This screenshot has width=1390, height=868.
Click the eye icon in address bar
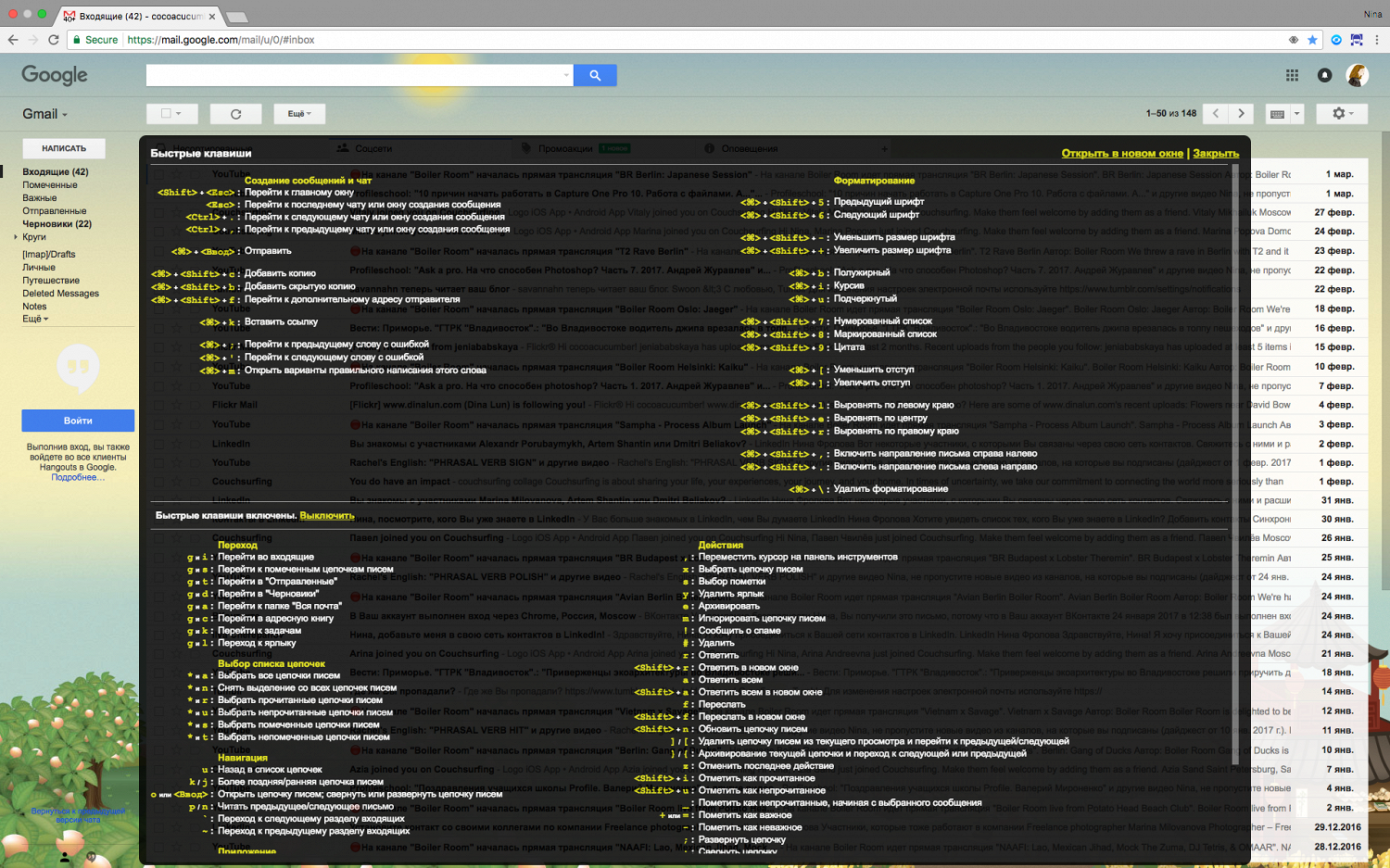point(1294,40)
